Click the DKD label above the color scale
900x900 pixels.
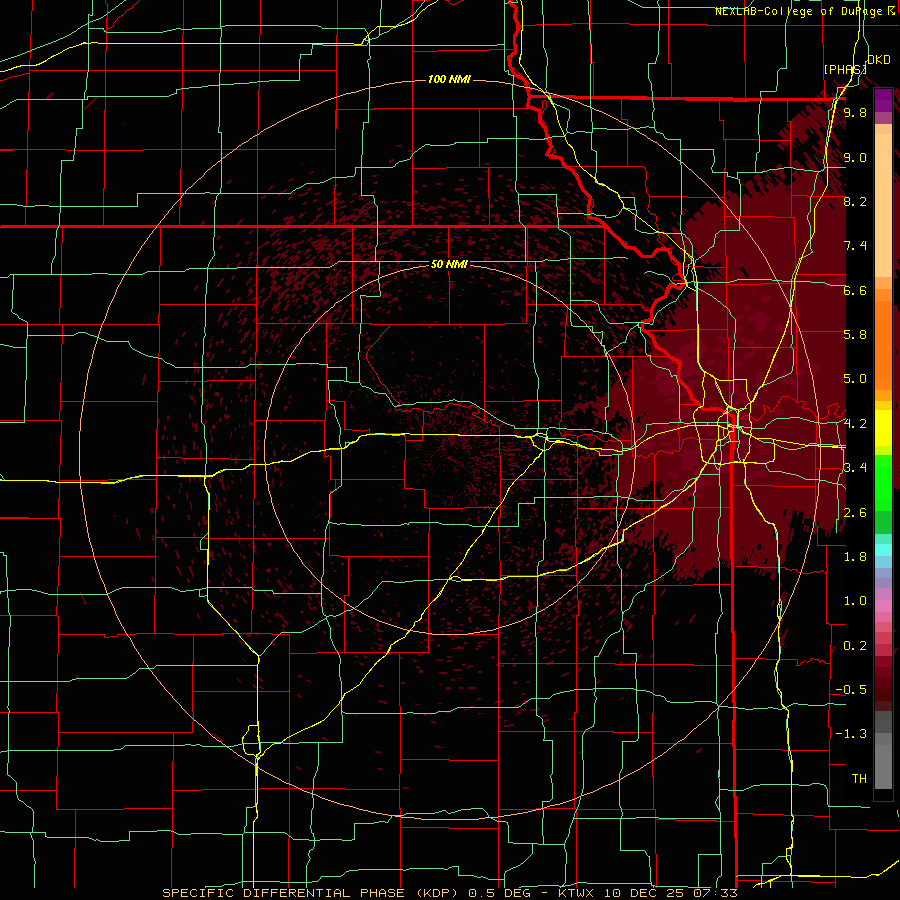point(879,60)
